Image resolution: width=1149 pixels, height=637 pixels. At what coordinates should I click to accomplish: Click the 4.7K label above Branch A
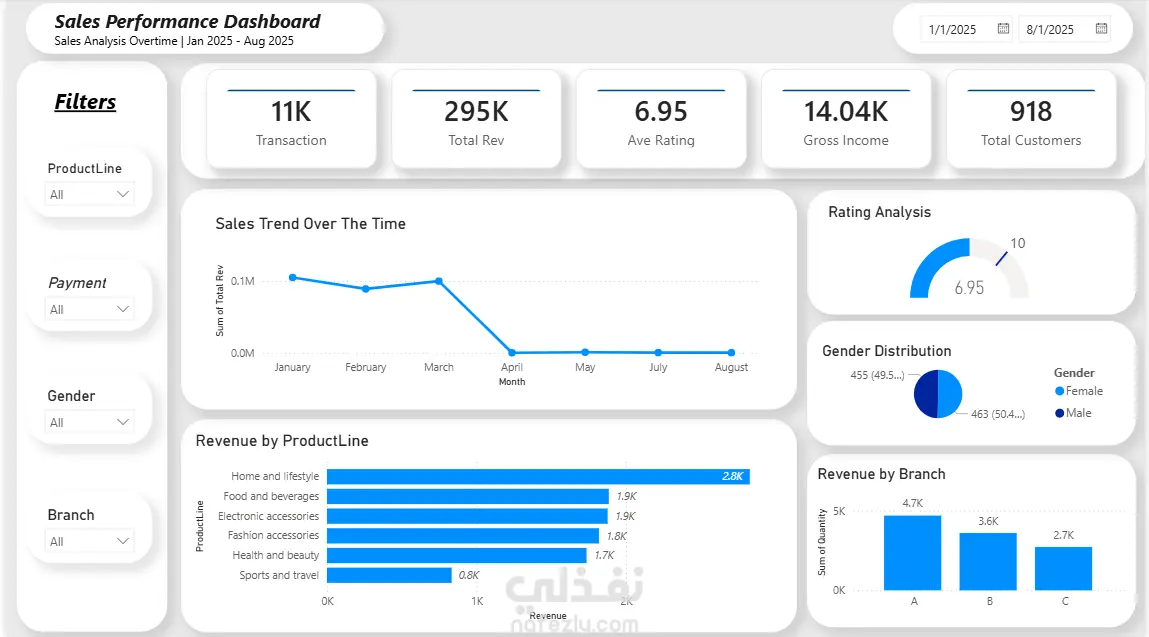[912, 504]
